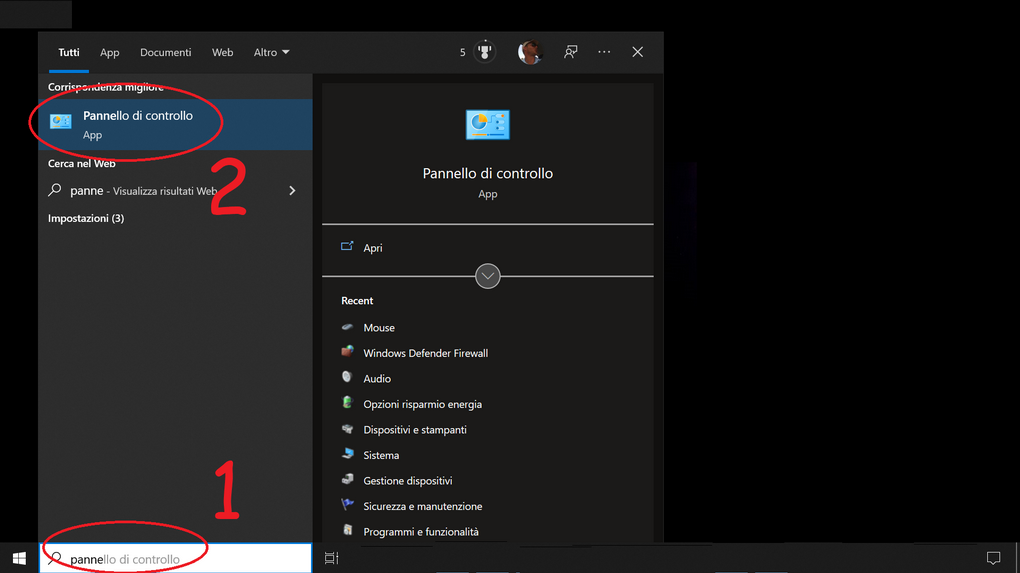Click the Mouse recent item icon
The width and height of the screenshot is (1020, 573).
click(347, 327)
